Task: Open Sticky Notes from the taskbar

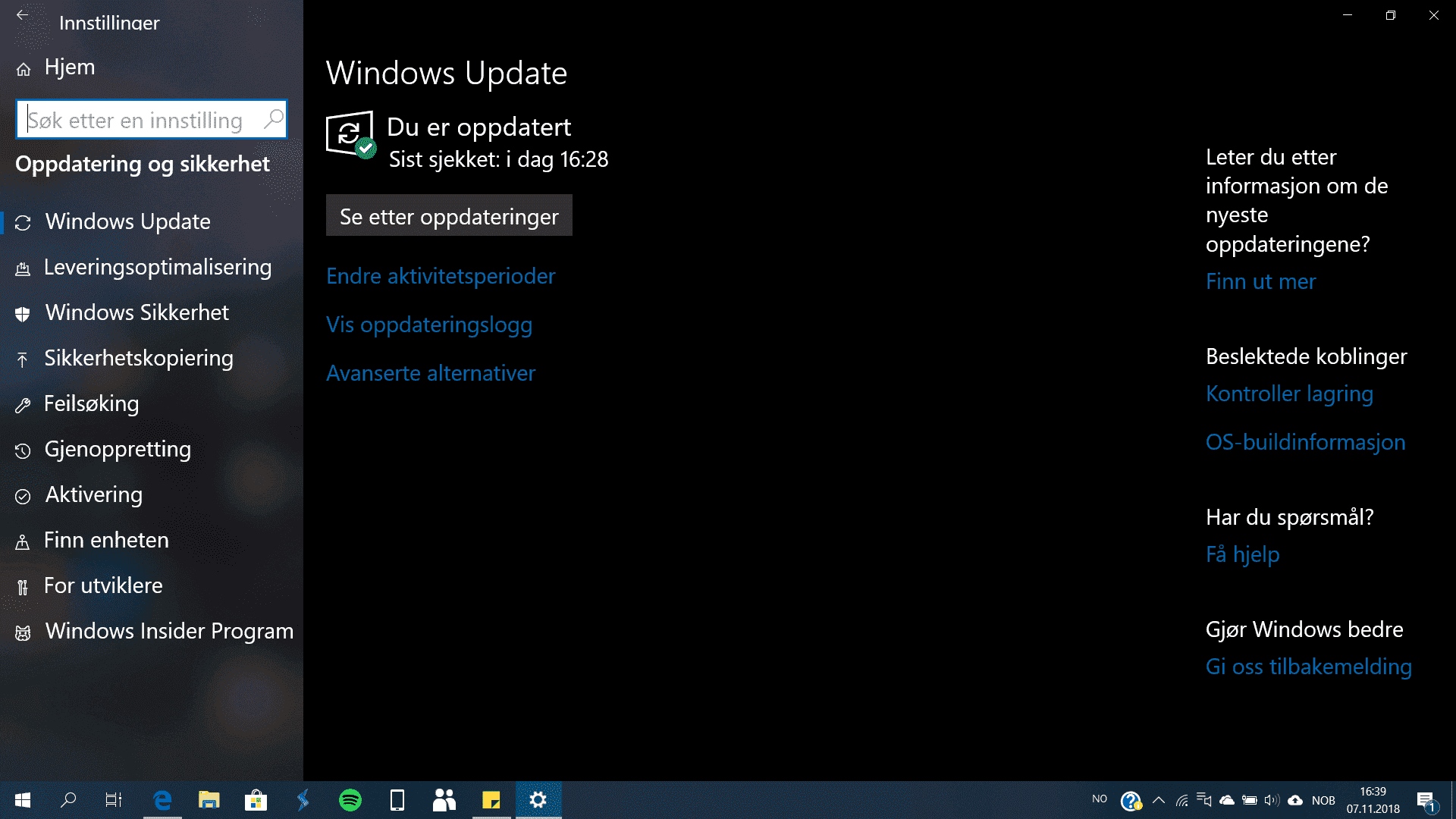Action: (x=491, y=800)
